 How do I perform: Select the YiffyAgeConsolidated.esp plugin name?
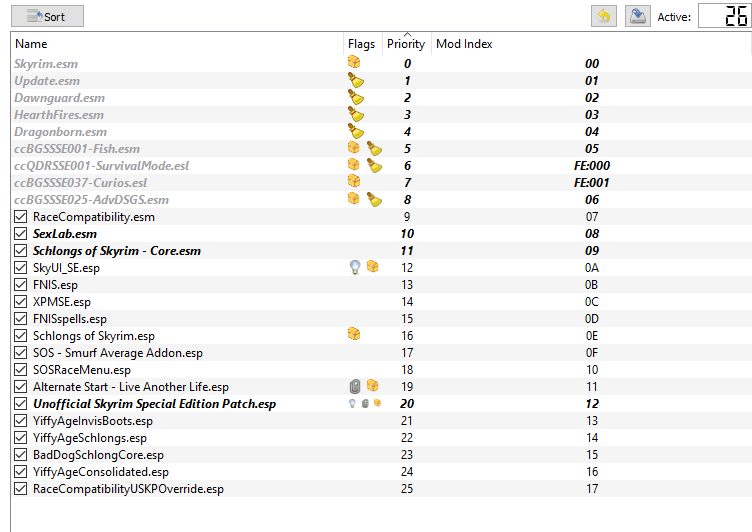101,472
